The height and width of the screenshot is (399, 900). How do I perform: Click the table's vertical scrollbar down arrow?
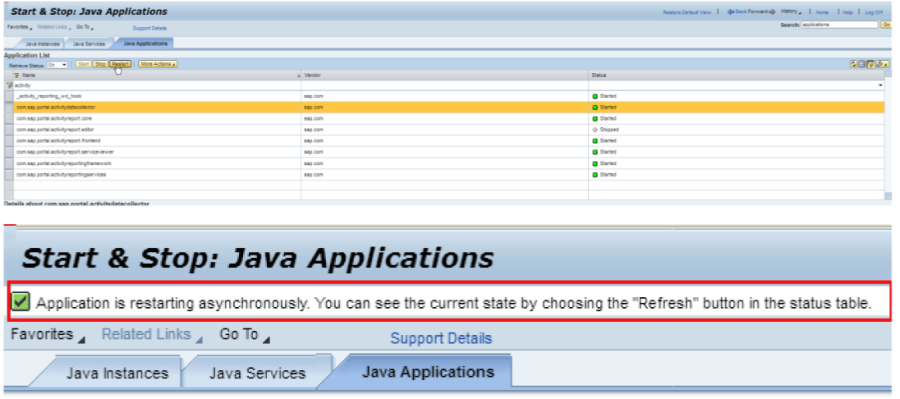[x=888, y=196]
